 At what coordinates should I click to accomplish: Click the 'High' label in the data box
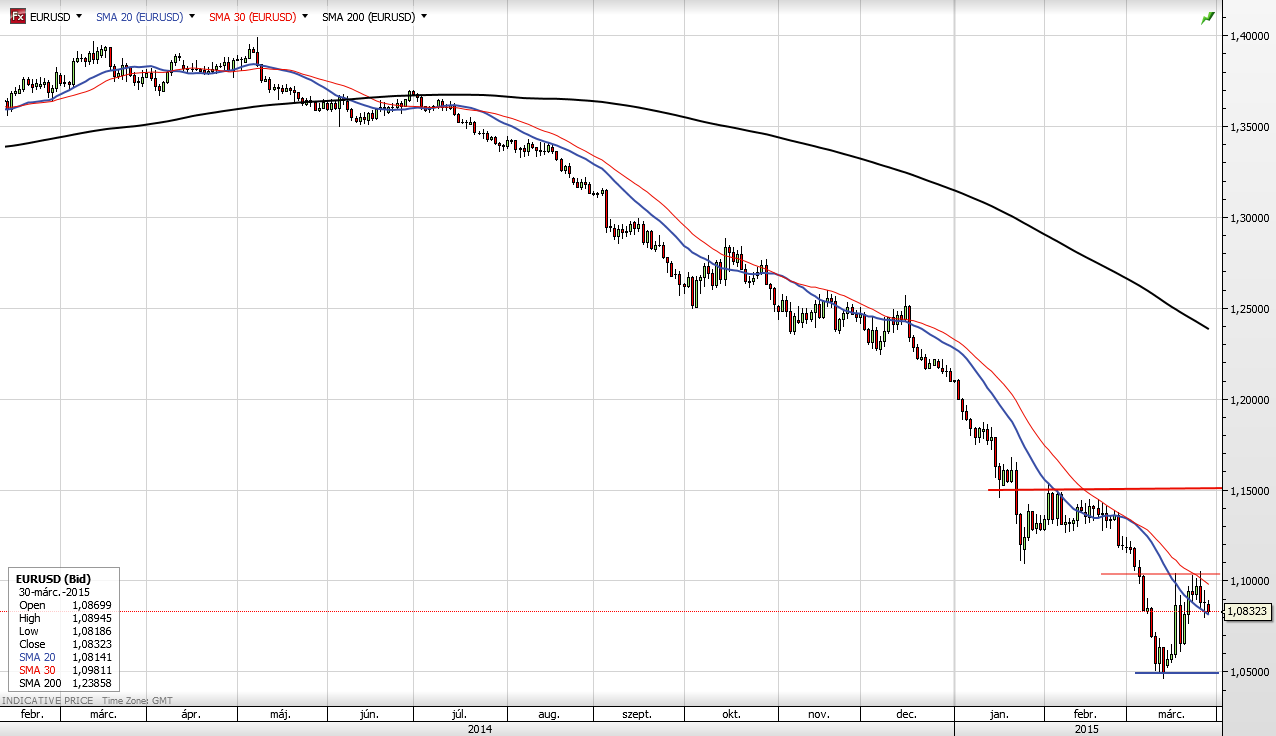31,618
